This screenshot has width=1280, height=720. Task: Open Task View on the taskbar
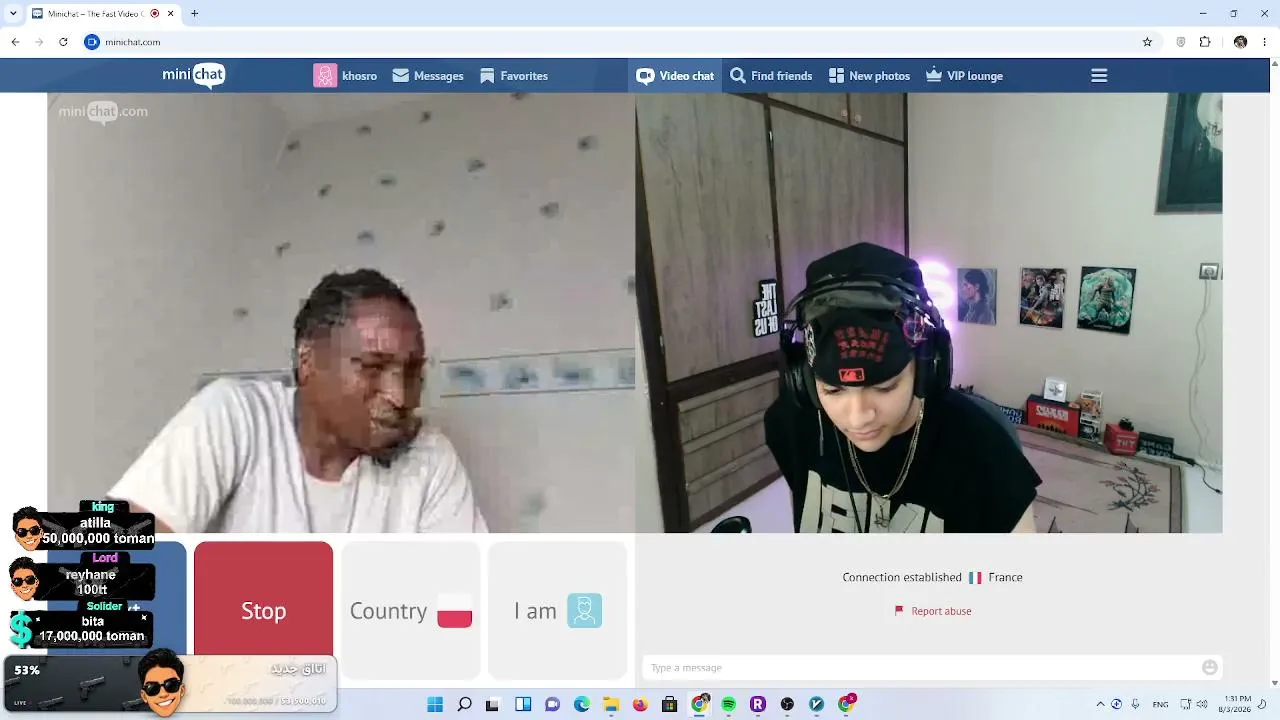click(492, 704)
